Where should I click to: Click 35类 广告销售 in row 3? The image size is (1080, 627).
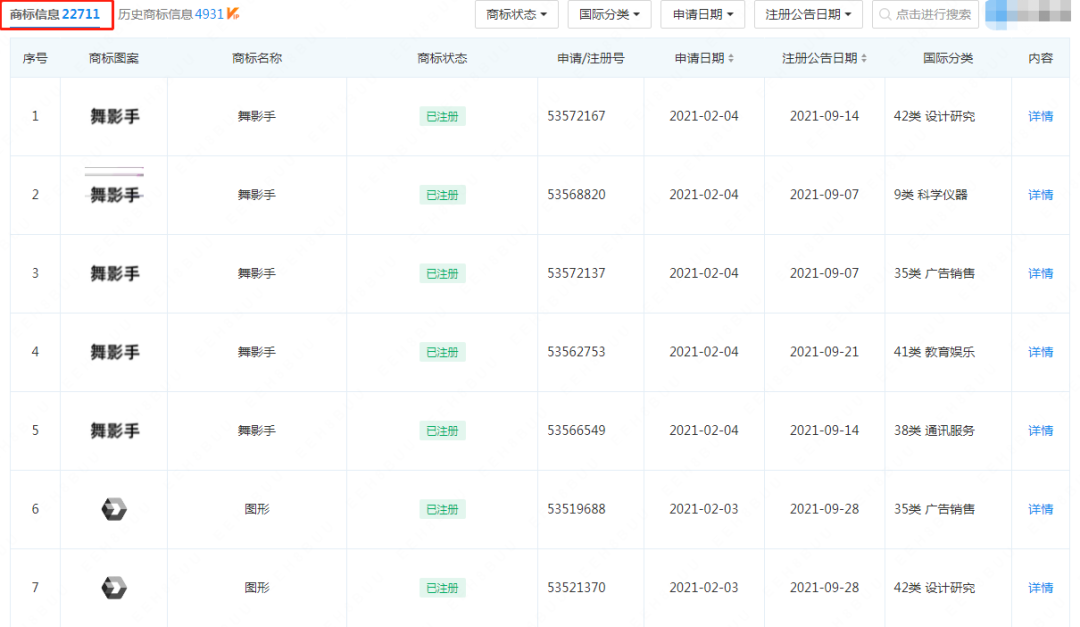click(x=934, y=274)
